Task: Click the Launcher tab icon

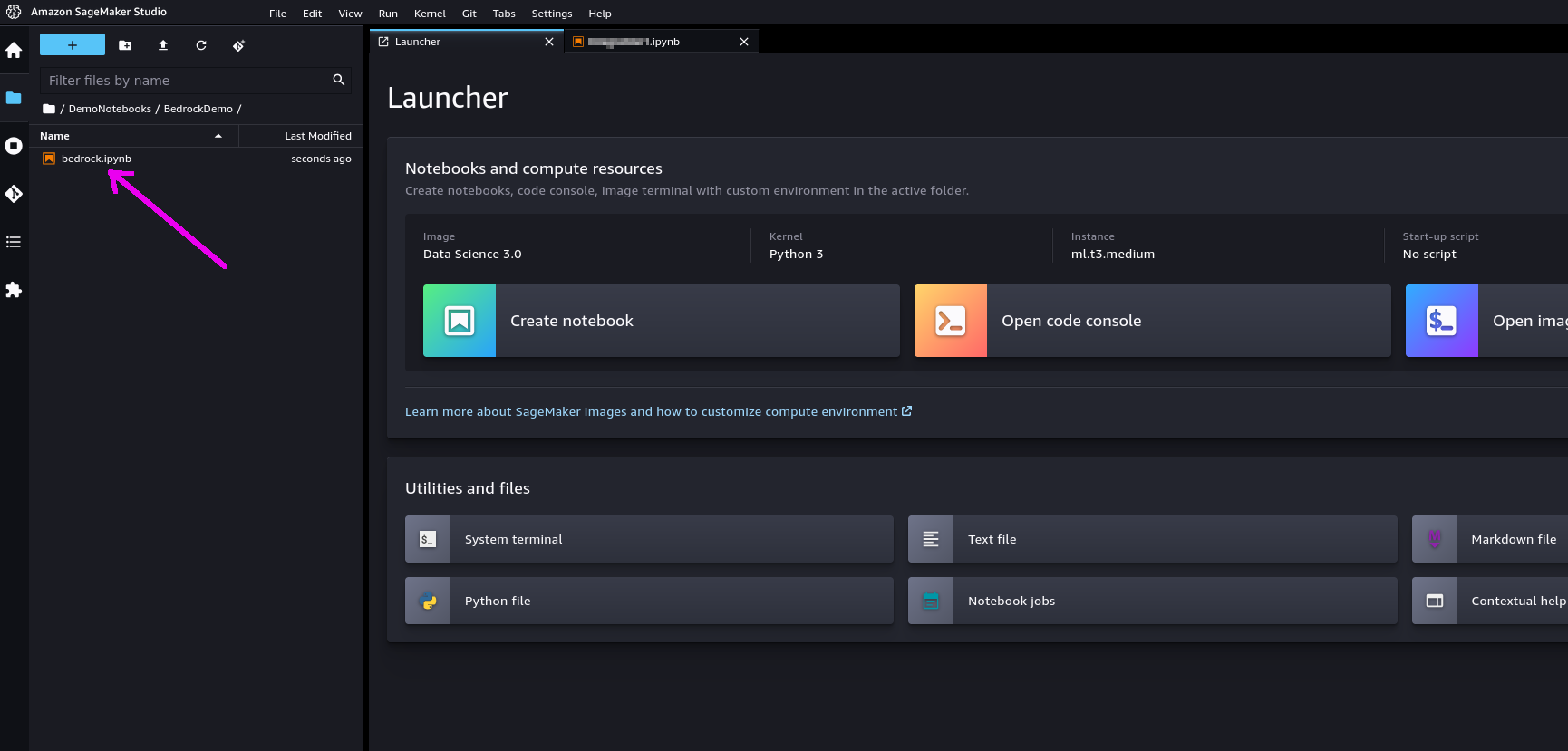Action: point(383,42)
